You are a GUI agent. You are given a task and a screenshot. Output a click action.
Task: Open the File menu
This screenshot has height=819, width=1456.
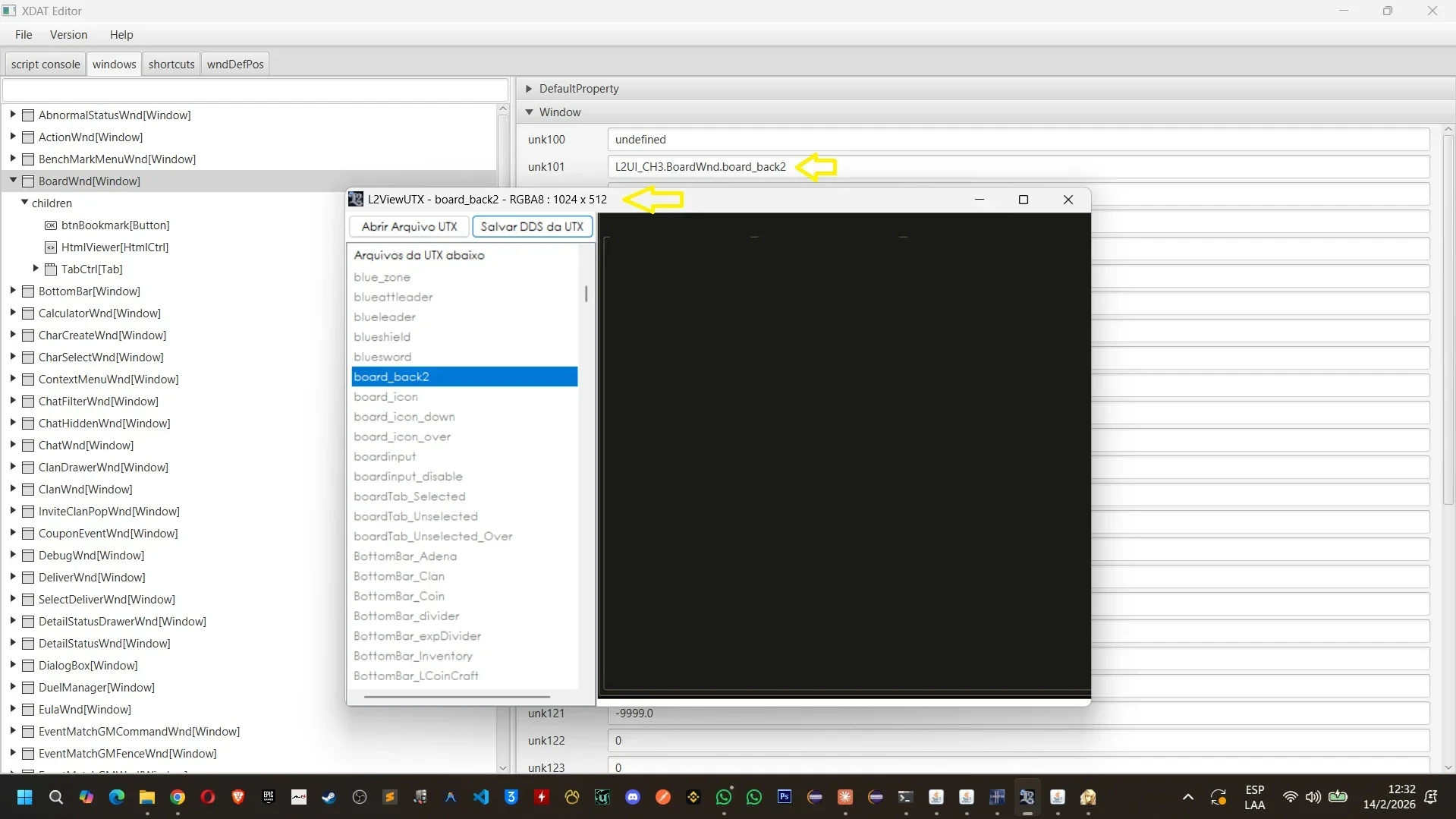[x=24, y=35]
